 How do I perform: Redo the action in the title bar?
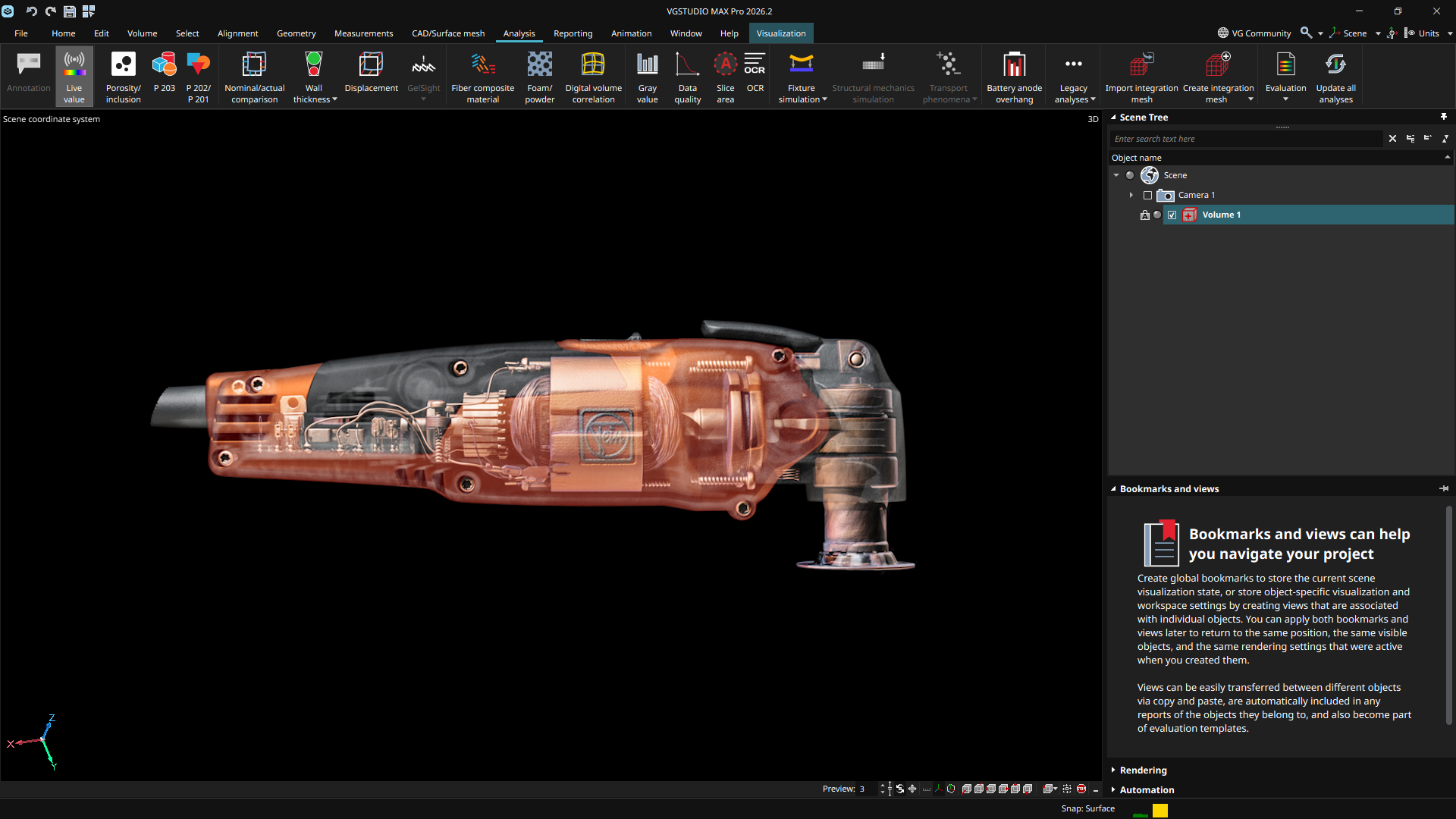click(51, 11)
